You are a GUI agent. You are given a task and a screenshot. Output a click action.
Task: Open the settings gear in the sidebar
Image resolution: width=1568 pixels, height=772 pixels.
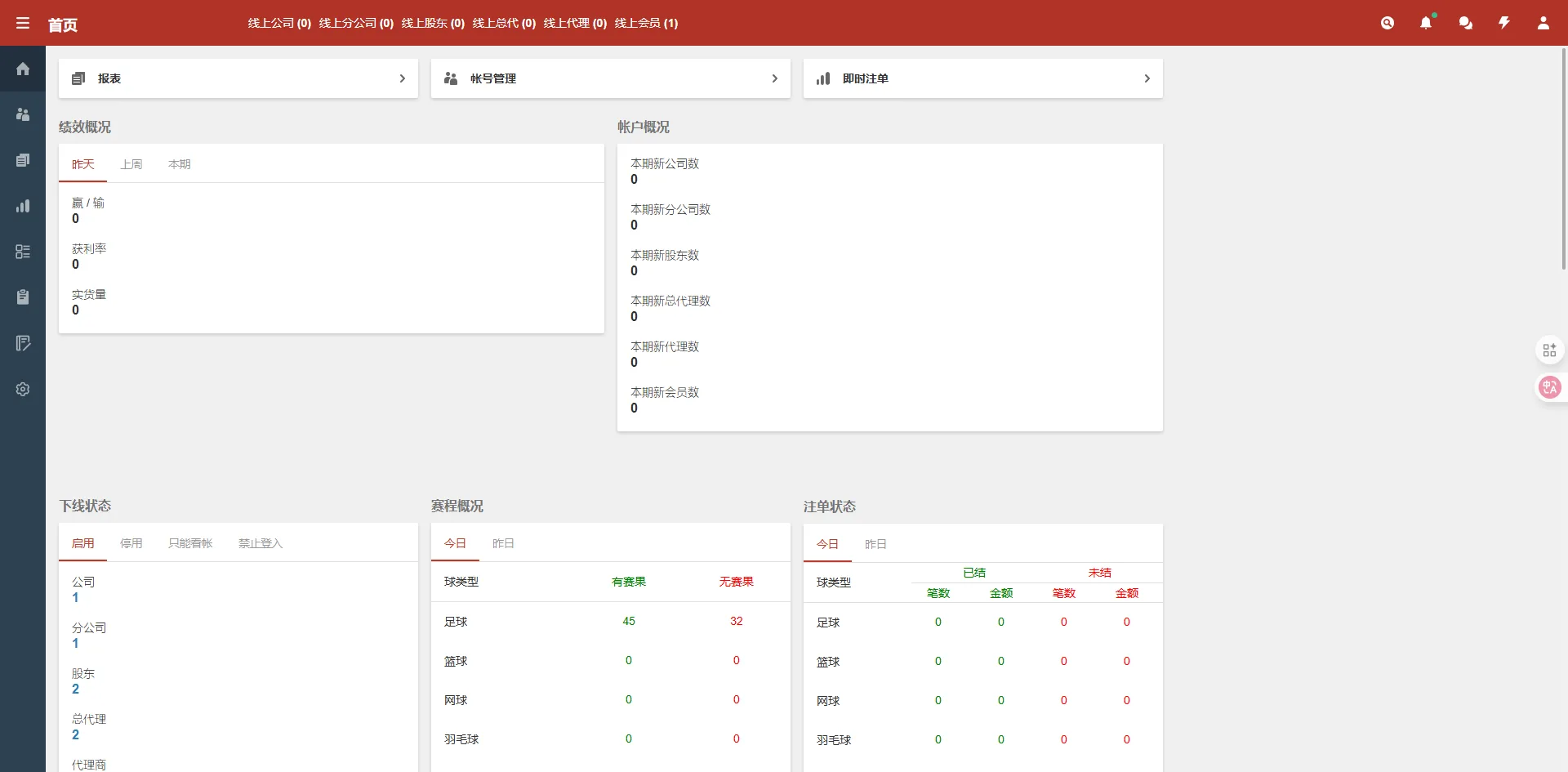coord(22,389)
